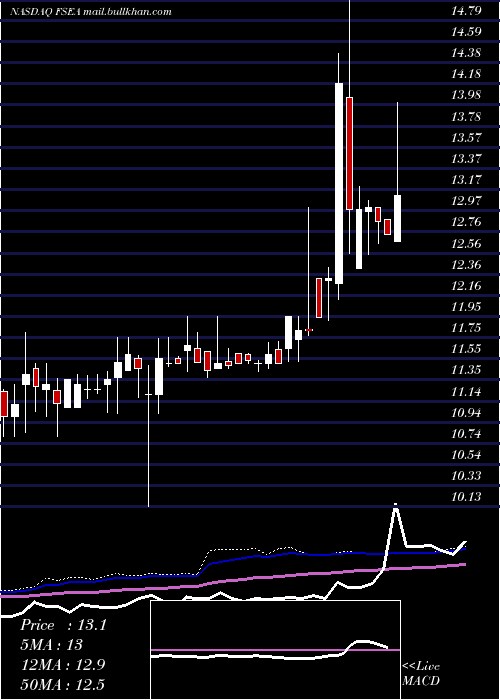Viewport: 500px width, 700px height.
Task: Click the tall red candle beside the largest white candle
Action: pos(349,153)
